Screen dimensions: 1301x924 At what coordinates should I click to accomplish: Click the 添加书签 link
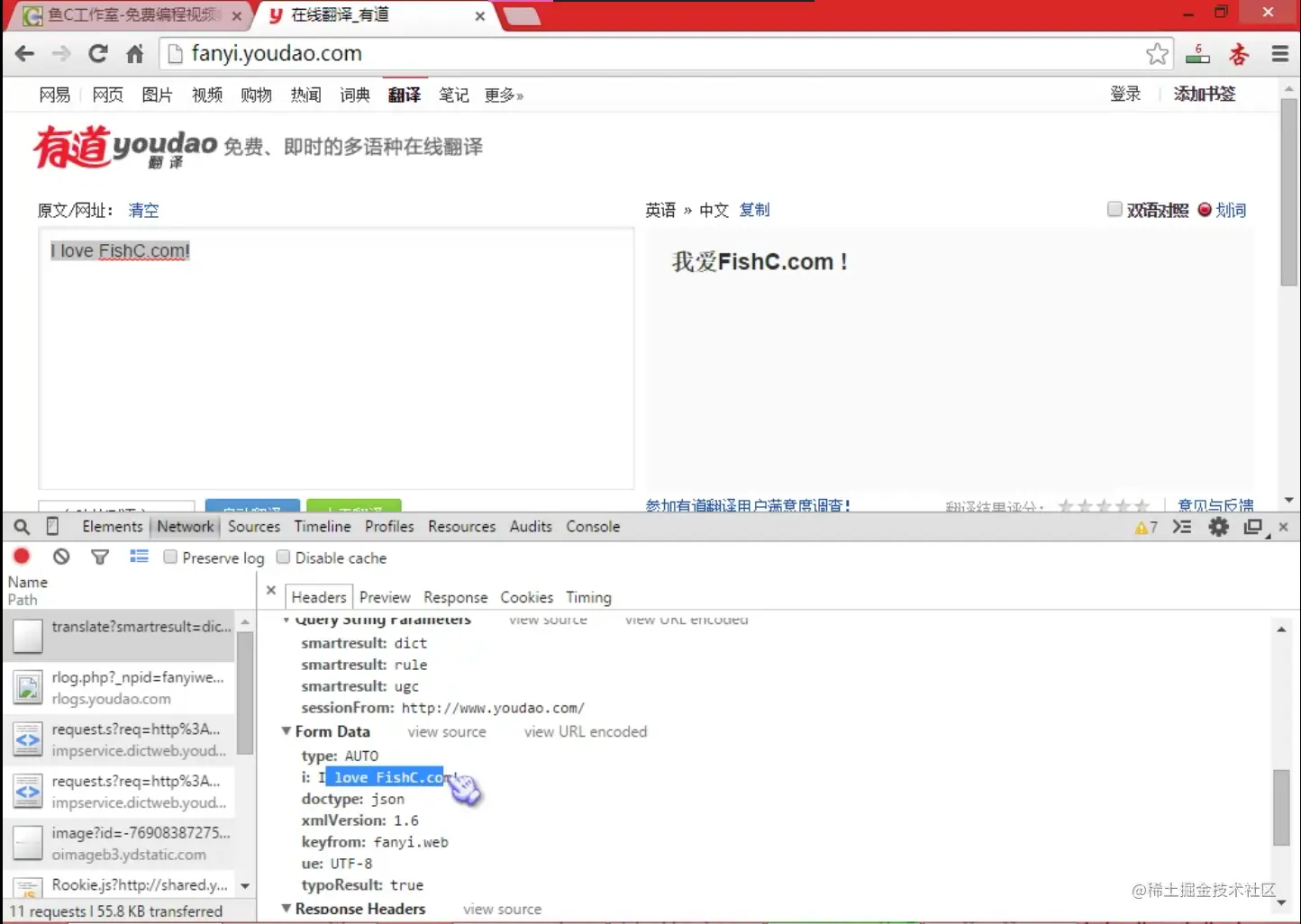click(x=1205, y=94)
